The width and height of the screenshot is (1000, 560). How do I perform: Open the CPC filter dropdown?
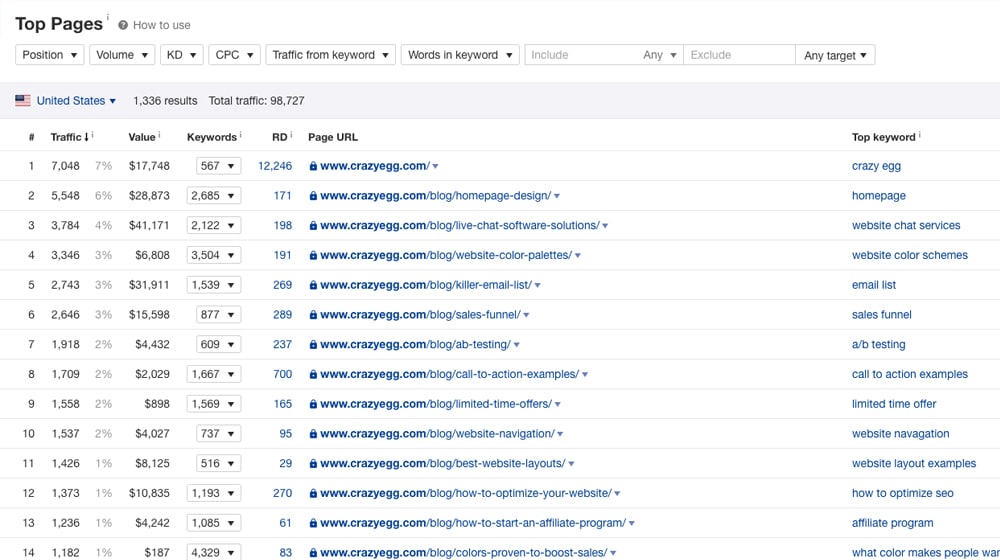click(234, 55)
